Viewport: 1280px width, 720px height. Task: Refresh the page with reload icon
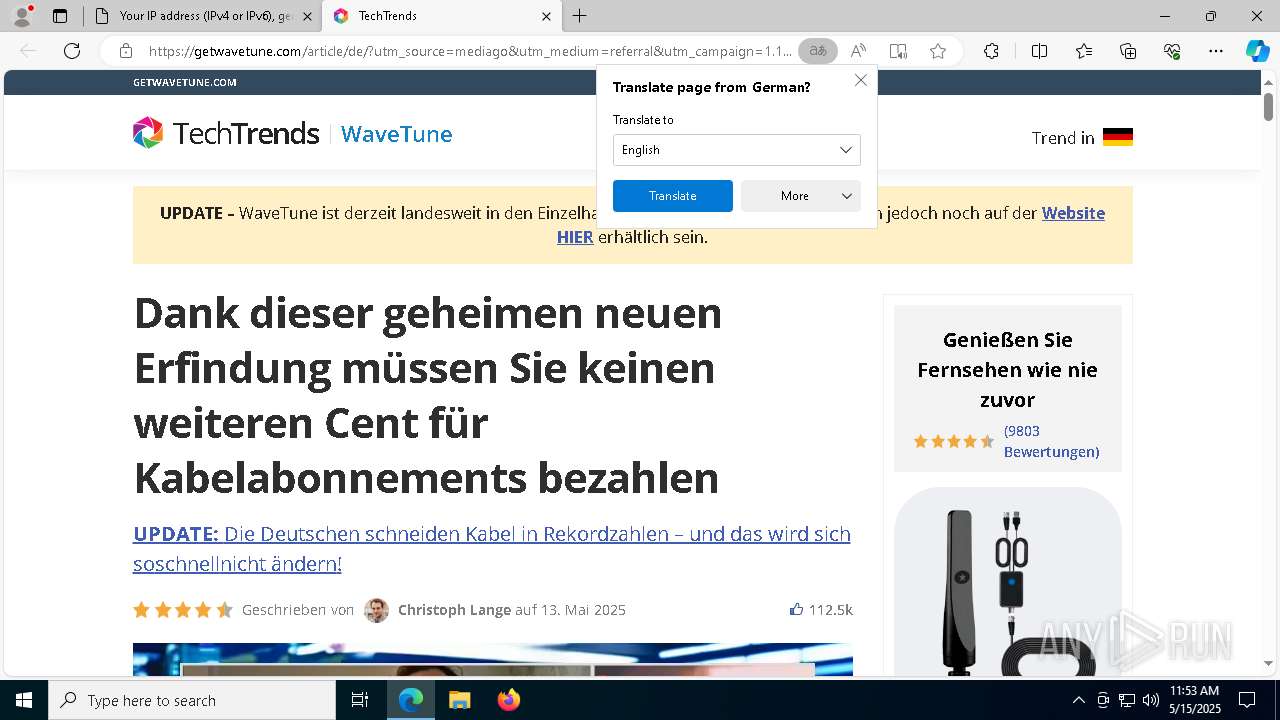[72, 51]
